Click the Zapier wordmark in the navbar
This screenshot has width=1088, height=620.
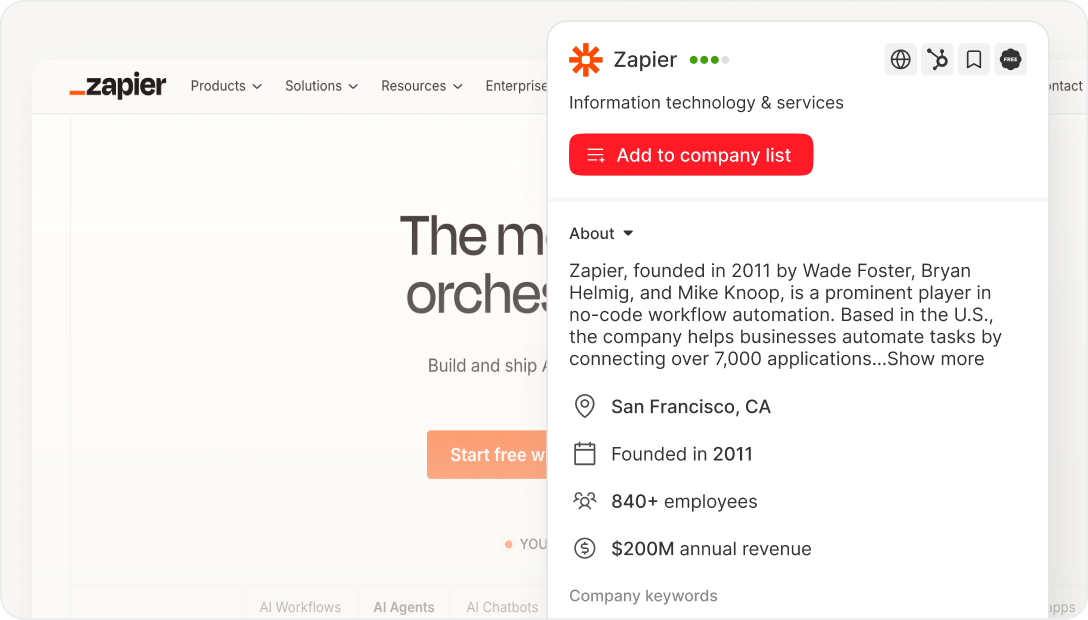click(x=117, y=86)
